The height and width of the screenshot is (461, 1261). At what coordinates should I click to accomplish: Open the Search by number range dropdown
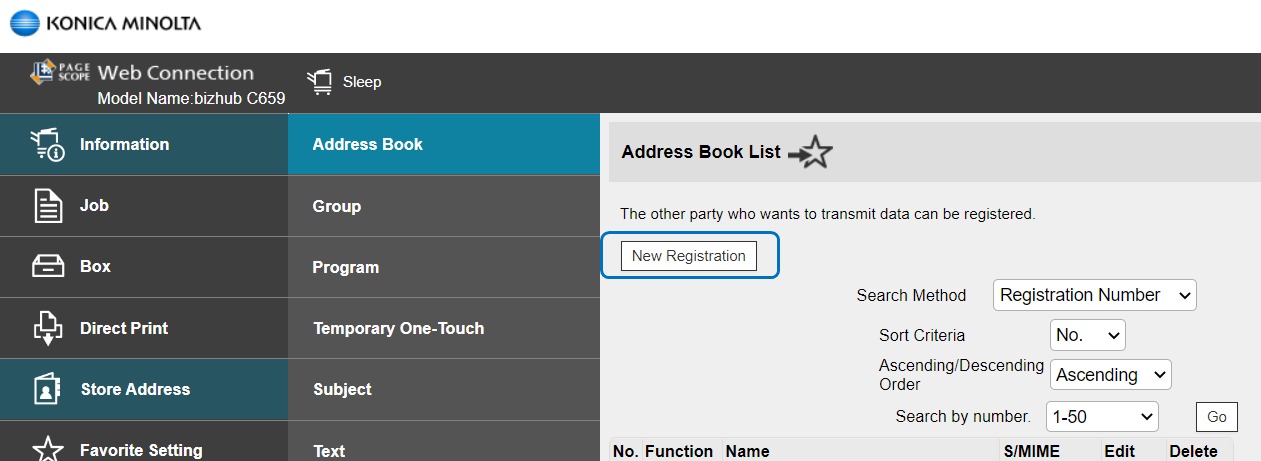click(1101, 416)
